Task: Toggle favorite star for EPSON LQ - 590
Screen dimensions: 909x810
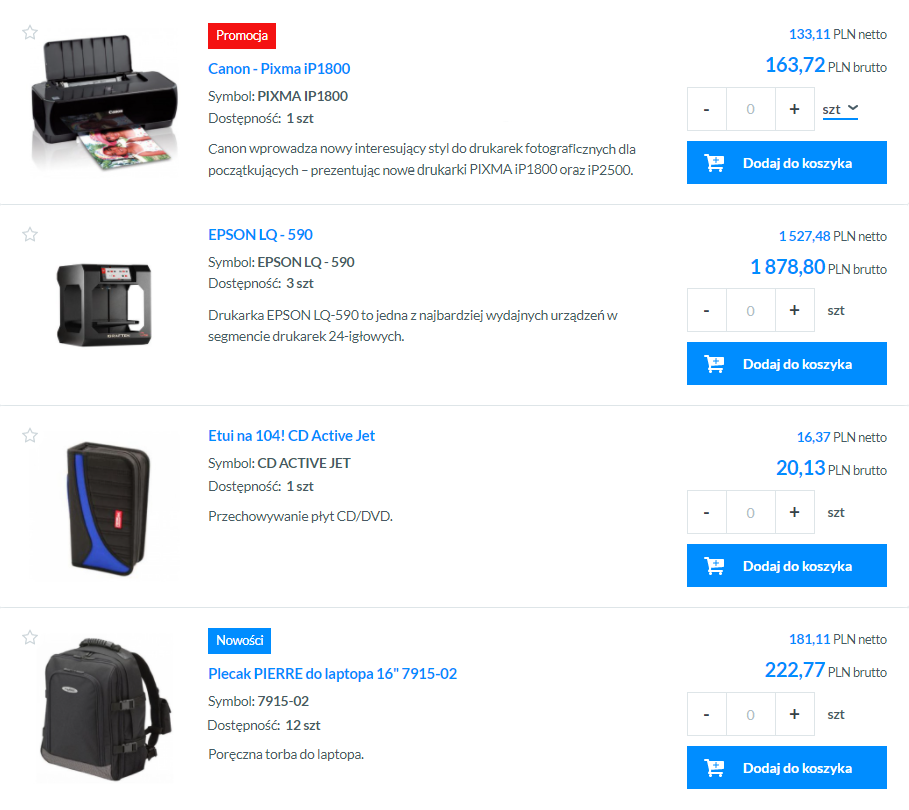Action: click(30, 234)
